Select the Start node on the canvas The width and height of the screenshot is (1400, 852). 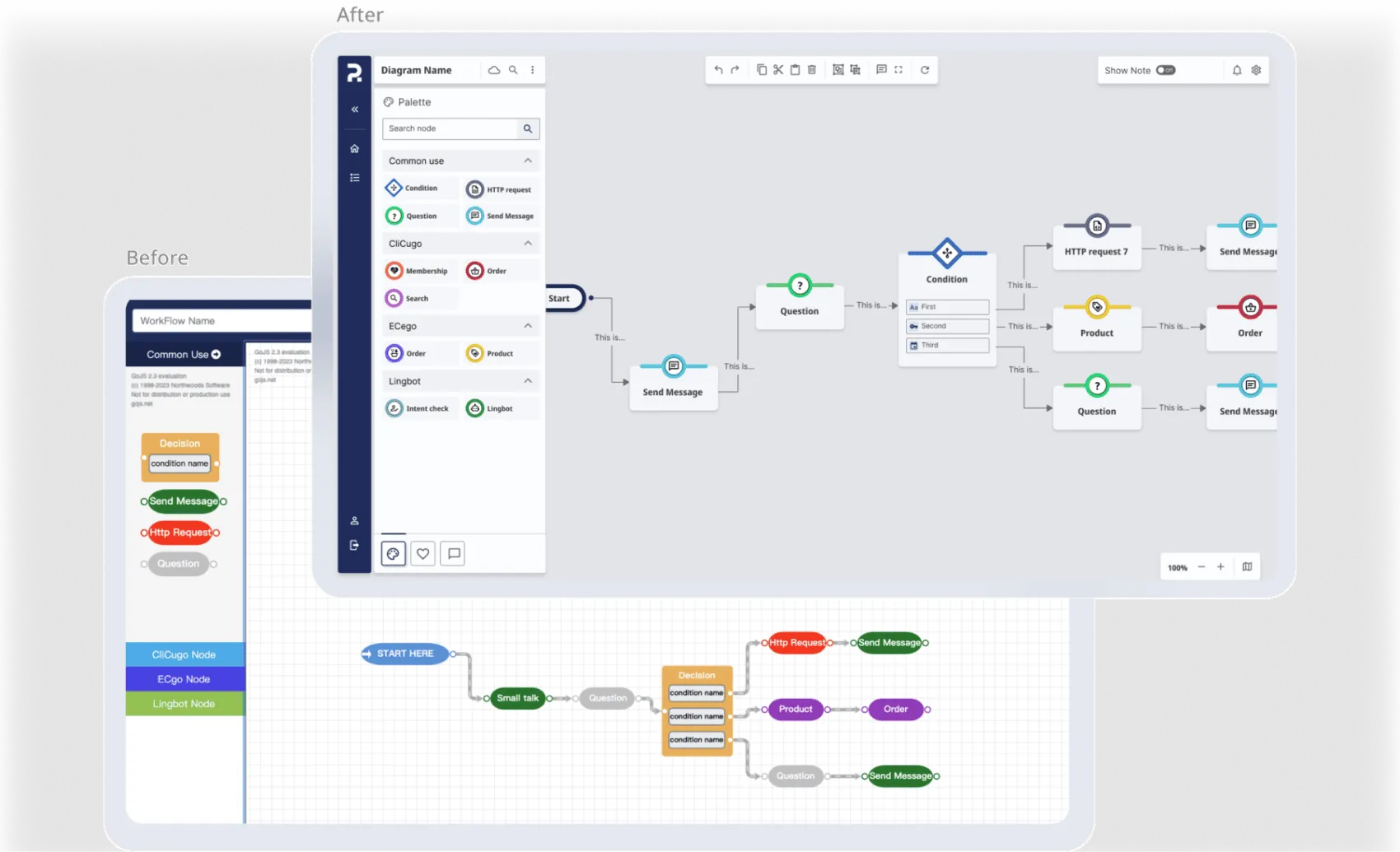[565, 298]
